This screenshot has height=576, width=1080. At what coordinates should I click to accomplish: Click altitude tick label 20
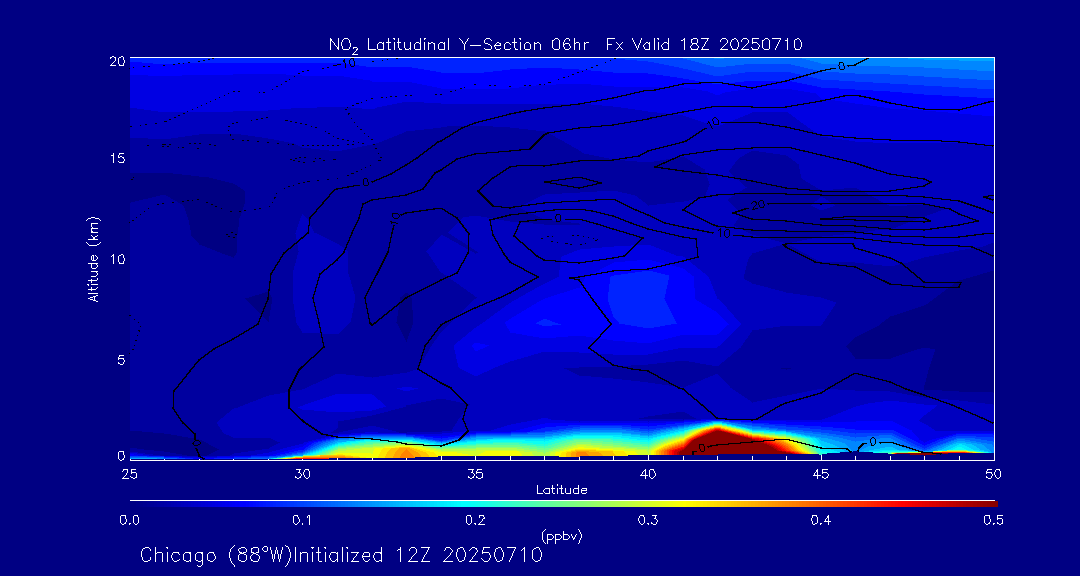click(x=117, y=61)
